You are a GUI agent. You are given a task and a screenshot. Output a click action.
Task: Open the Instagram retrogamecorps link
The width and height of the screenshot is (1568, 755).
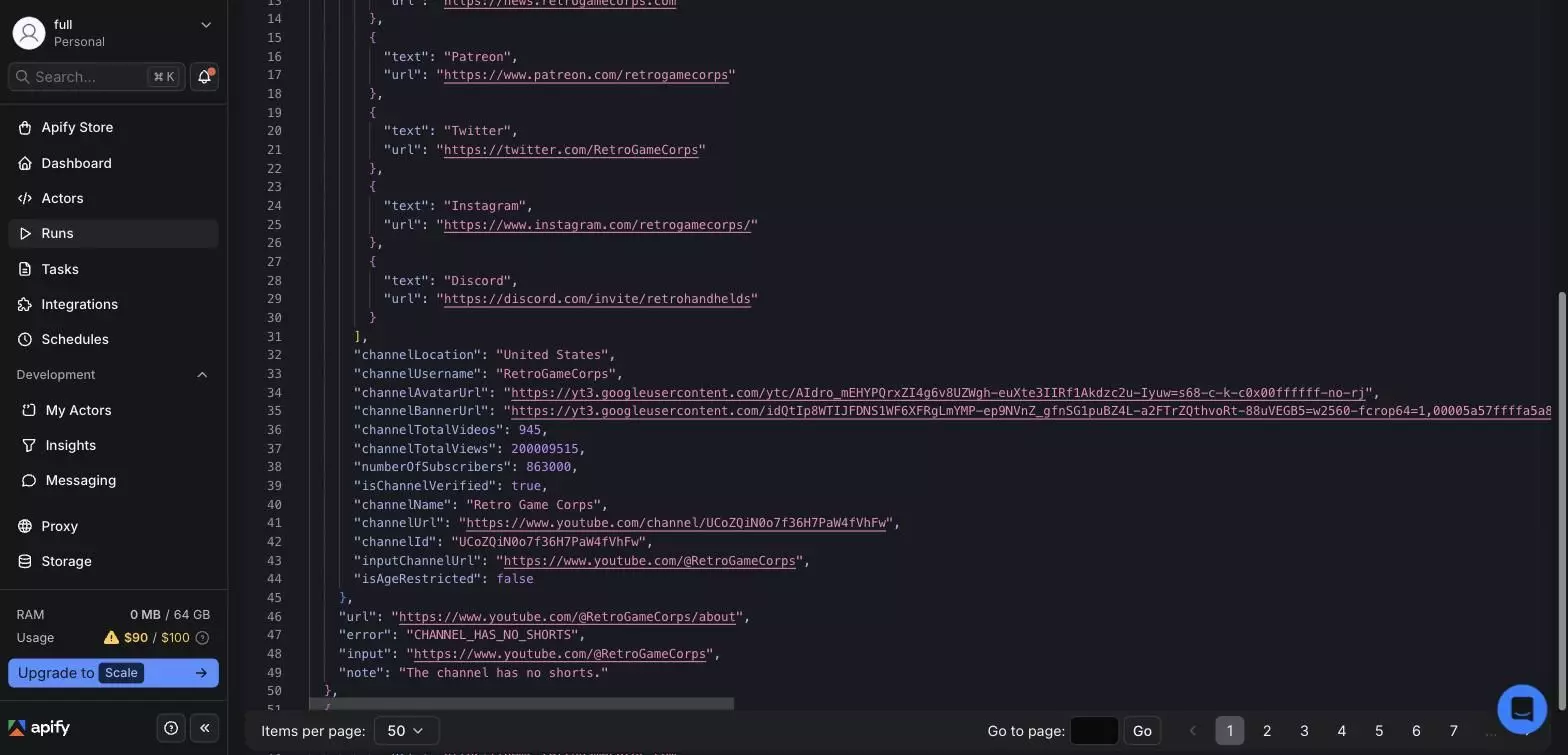point(597,225)
